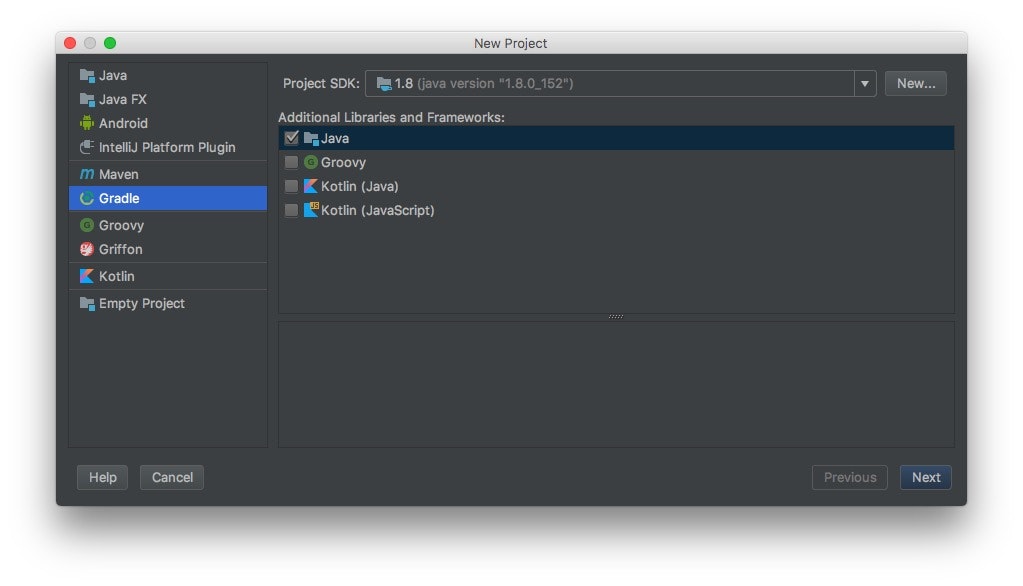Click the Kotlin (JavaScript) framework icon
Image resolution: width=1023 pixels, height=586 pixels.
pos(311,209)
